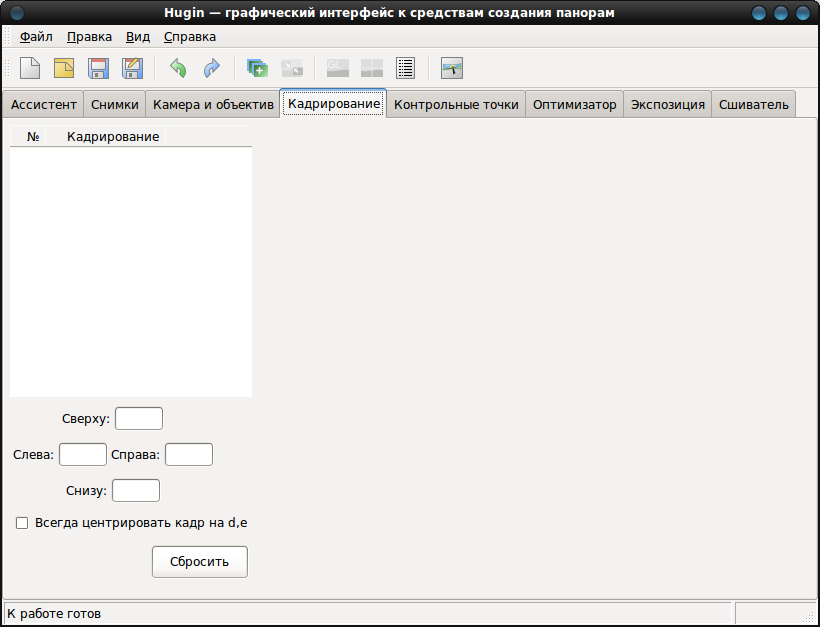Open the Файл menu
This screenshot has width=820, height=627.
pyautogui.click(x=36, y=37)
